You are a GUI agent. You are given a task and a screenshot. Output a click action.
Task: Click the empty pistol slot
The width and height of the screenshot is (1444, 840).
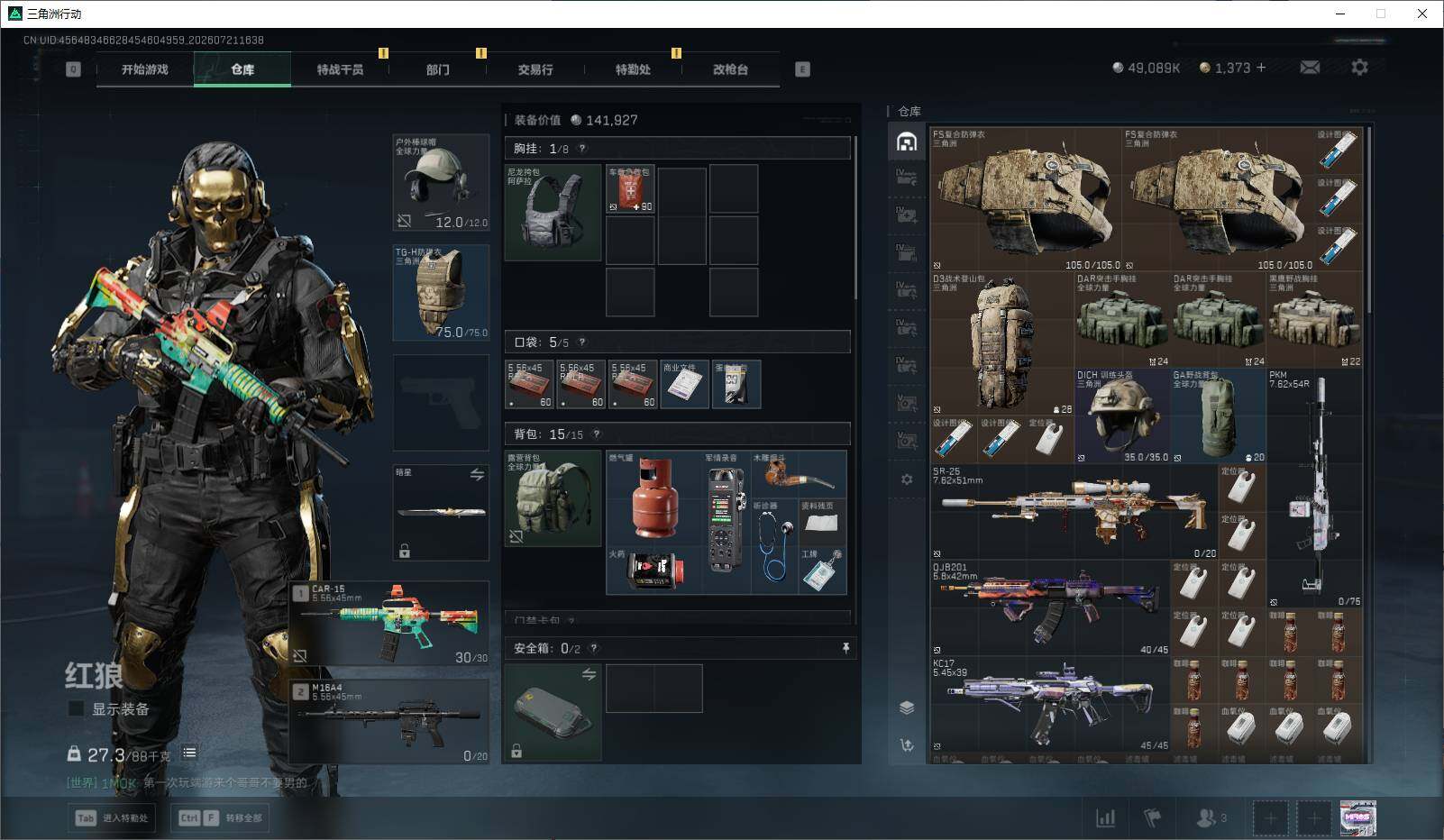(441, 403)
